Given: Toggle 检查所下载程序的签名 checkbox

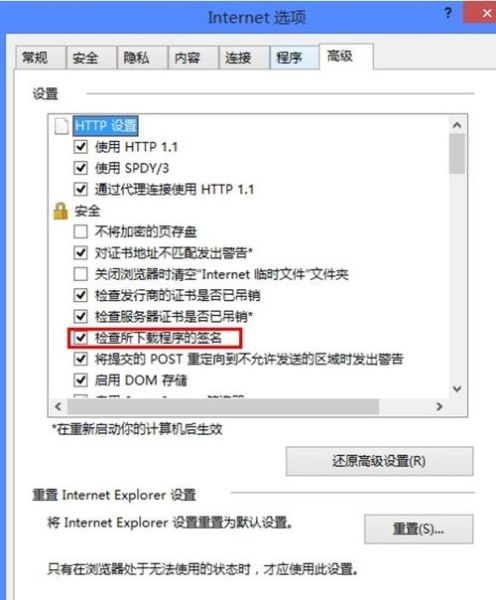Looking at the screenshot, I should click(80, 338).
